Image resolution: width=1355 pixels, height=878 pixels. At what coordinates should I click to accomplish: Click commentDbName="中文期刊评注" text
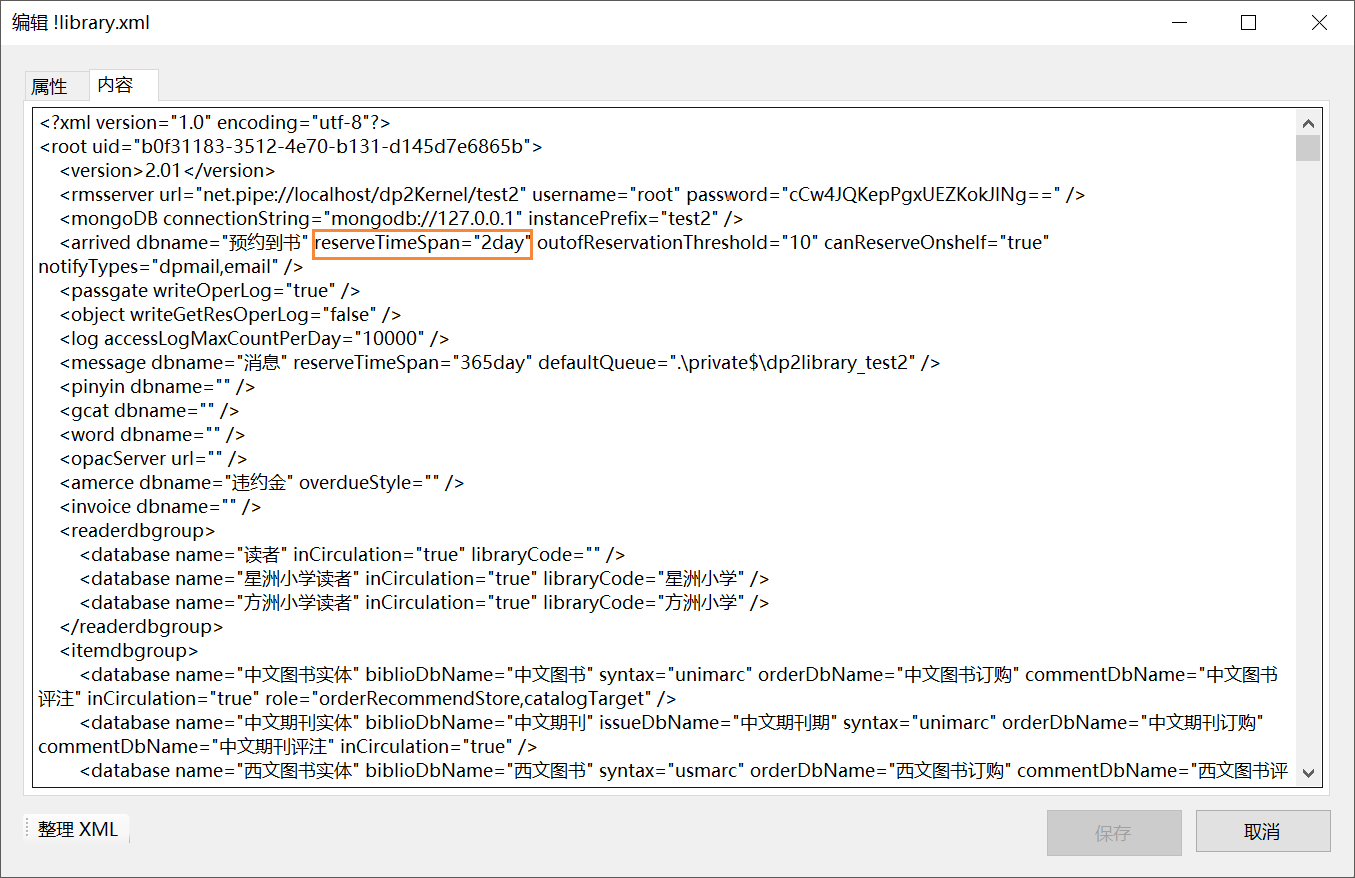pos(187,746)
